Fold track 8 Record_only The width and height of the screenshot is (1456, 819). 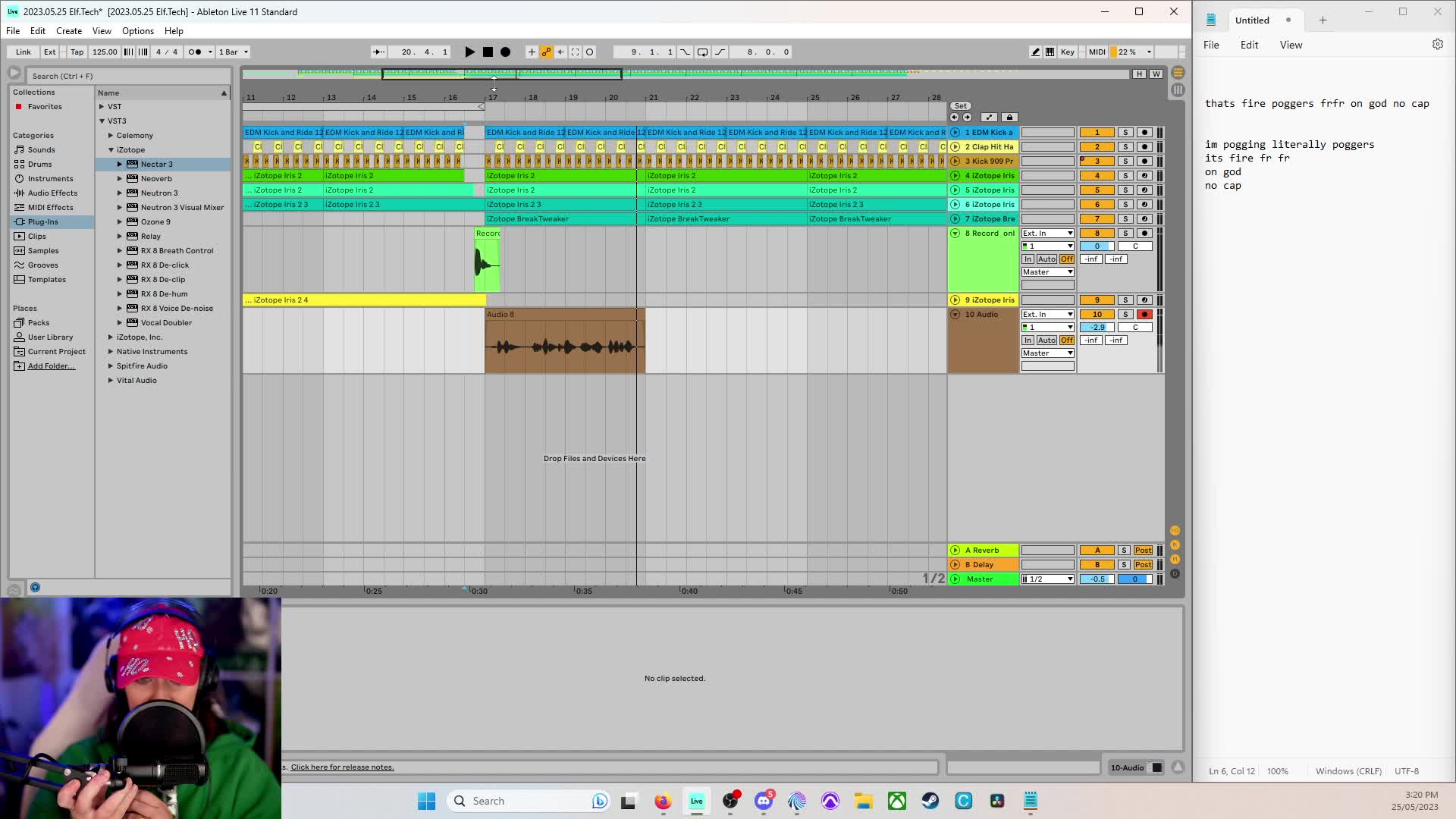tap(955, 234)
